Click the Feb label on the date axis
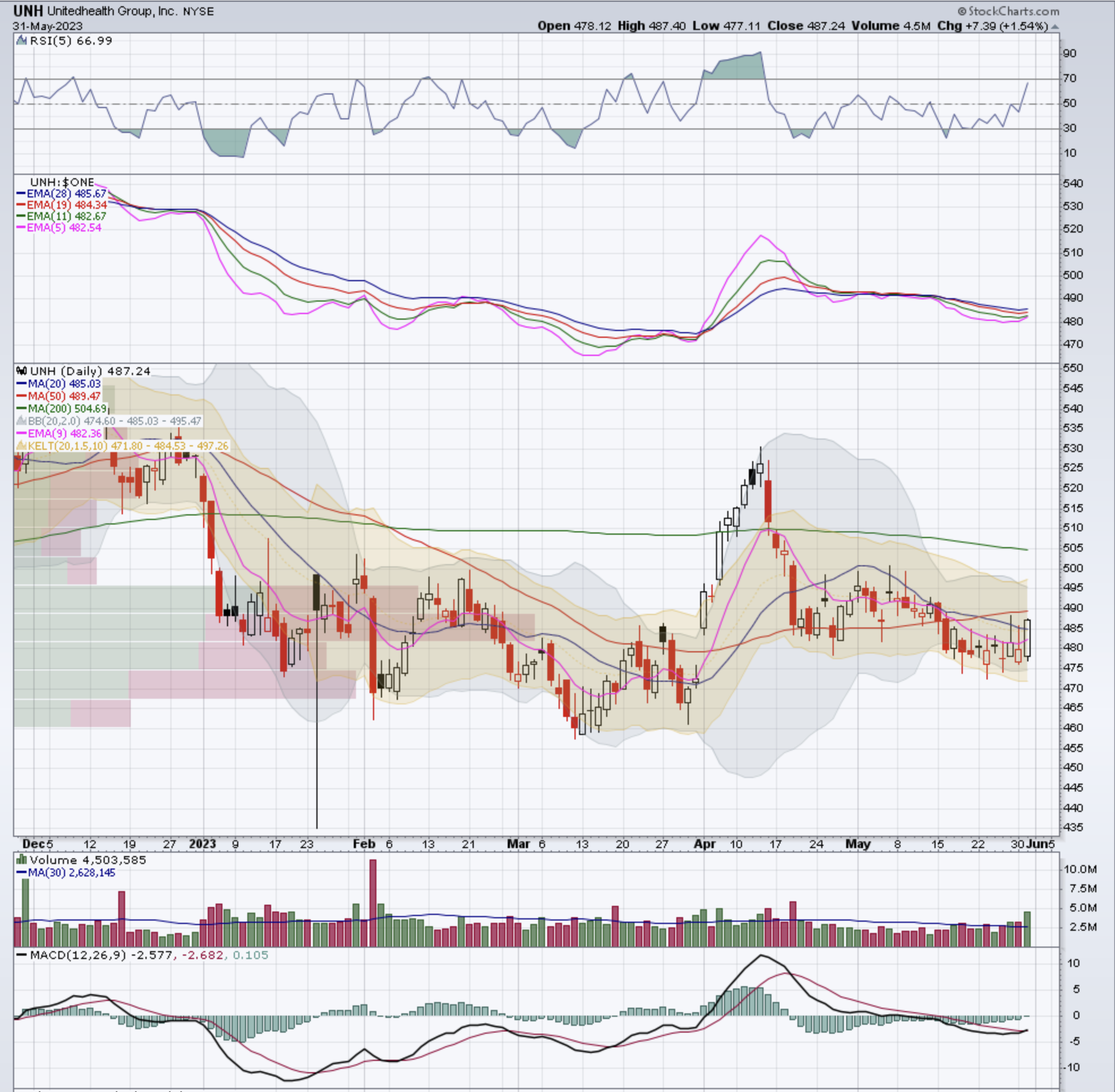The height and width of the screenshot is (1092, 1115). pyautogui.click(x=364, y=844)
